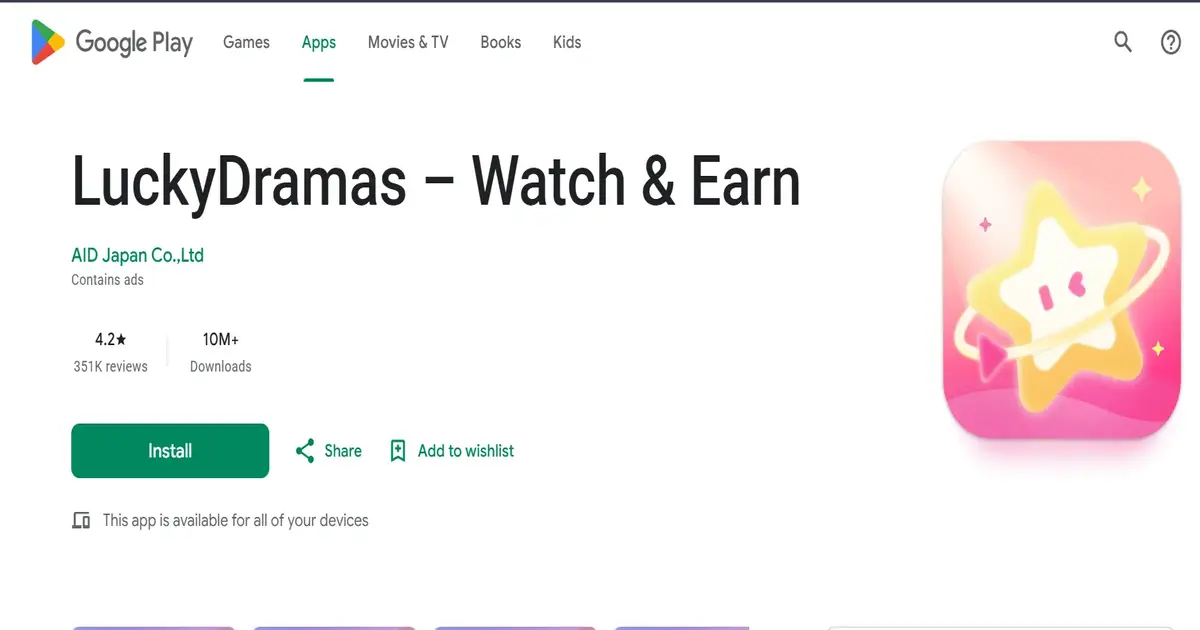Select the Apps tab

click(319, 42)
